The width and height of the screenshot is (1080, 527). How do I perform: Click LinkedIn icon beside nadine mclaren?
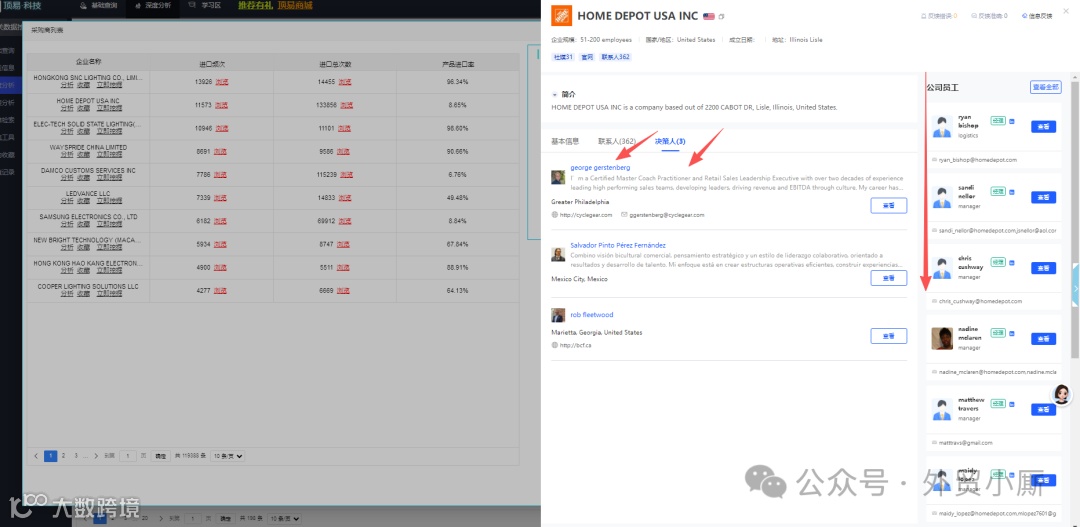1012,333
